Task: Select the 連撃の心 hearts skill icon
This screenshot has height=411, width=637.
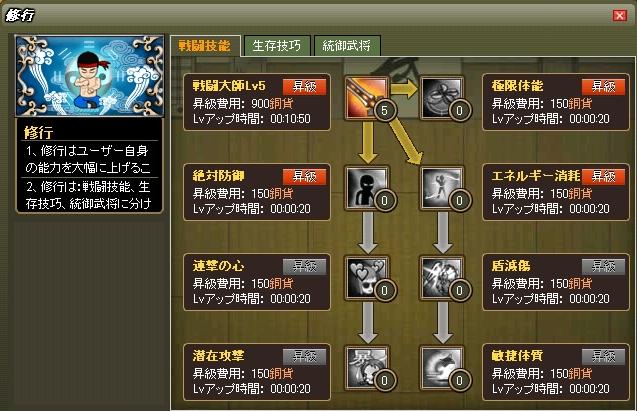Action: [366, 278]
